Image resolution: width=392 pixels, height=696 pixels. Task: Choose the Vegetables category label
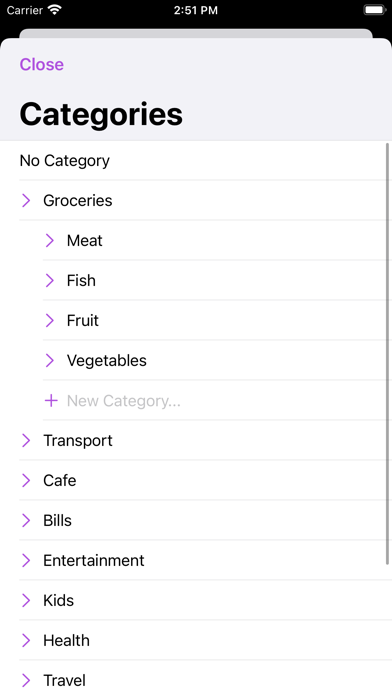107,361
